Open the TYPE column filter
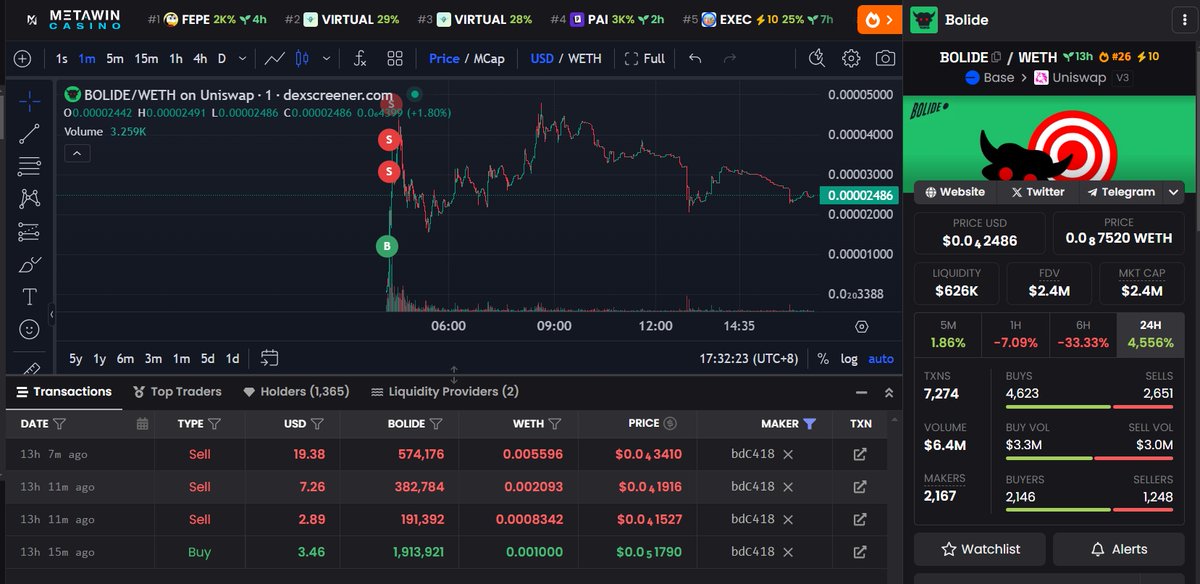Screen dimensions: 1200x584 coord(213,424)
